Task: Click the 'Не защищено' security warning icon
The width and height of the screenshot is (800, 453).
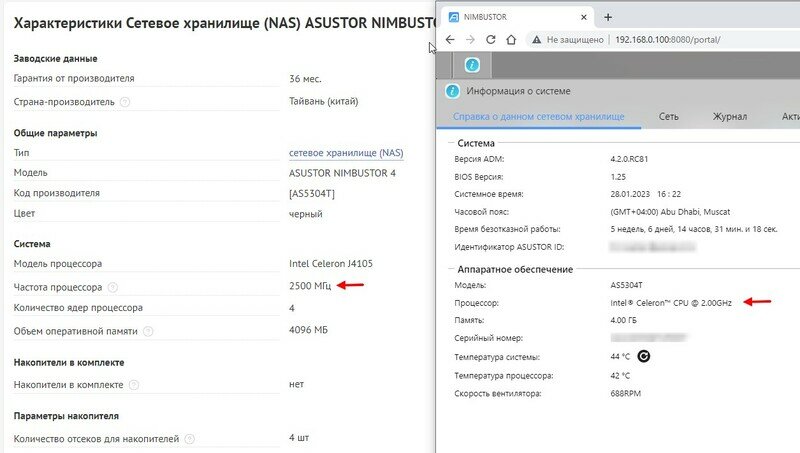Action: tap(536, 40)
